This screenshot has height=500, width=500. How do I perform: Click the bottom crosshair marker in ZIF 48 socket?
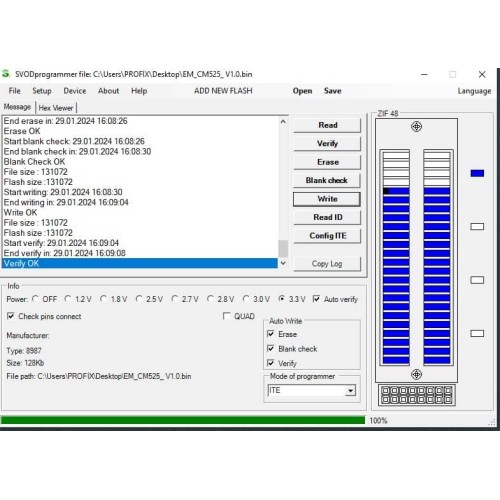pyautogui.click(x=416, y=374)
